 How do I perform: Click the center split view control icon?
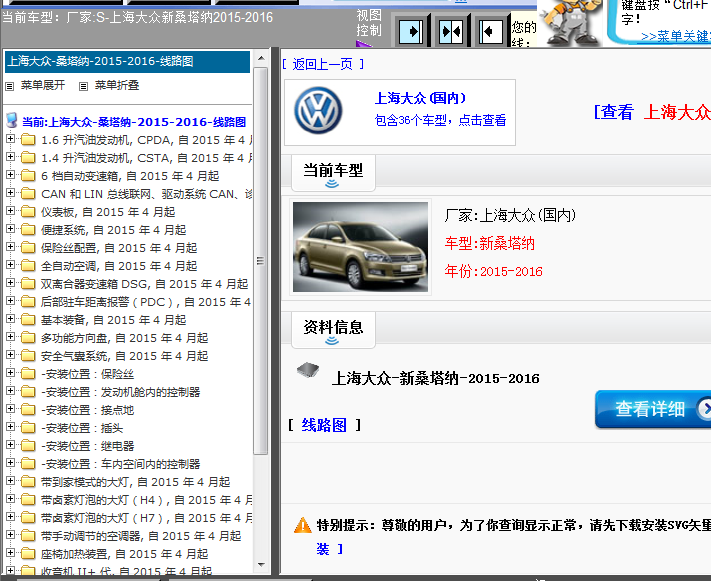coord(451,32)
